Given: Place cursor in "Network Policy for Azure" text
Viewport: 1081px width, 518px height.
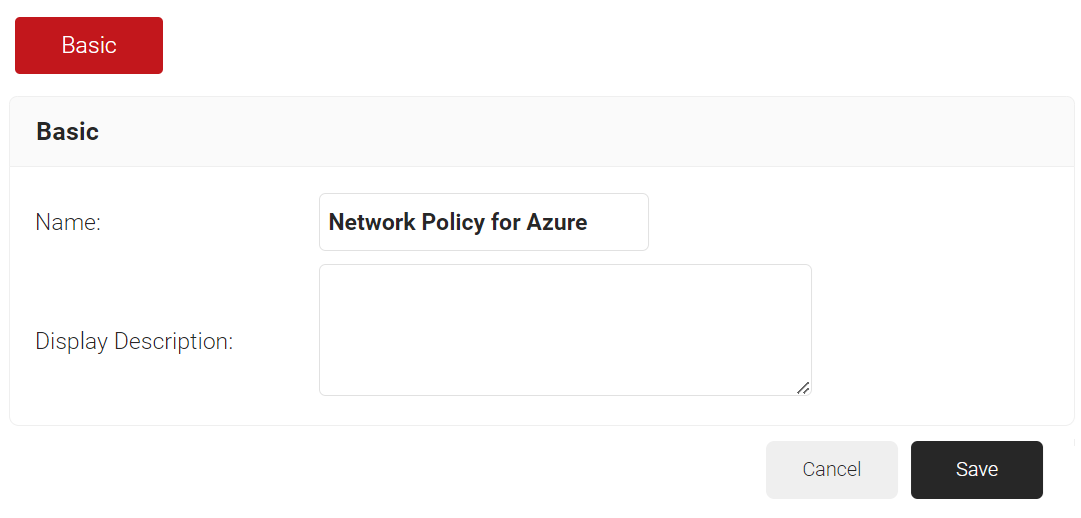Looking at the screenshot, I should click(x=458, y=222).
